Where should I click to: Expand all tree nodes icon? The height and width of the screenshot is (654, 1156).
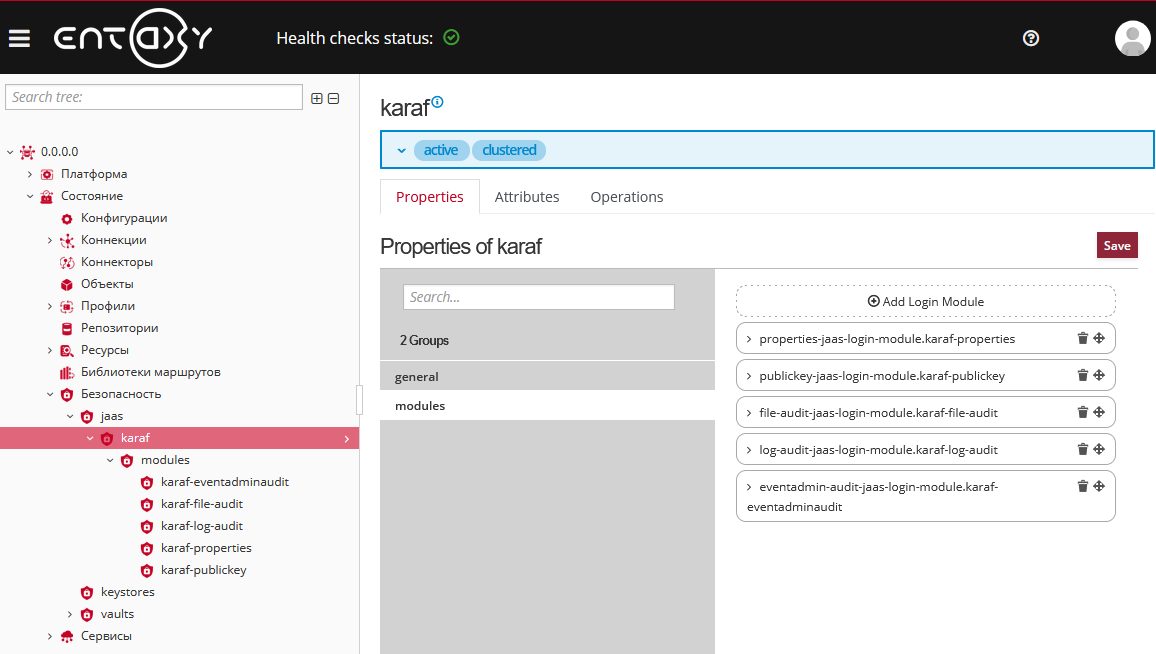coord(317,98)
